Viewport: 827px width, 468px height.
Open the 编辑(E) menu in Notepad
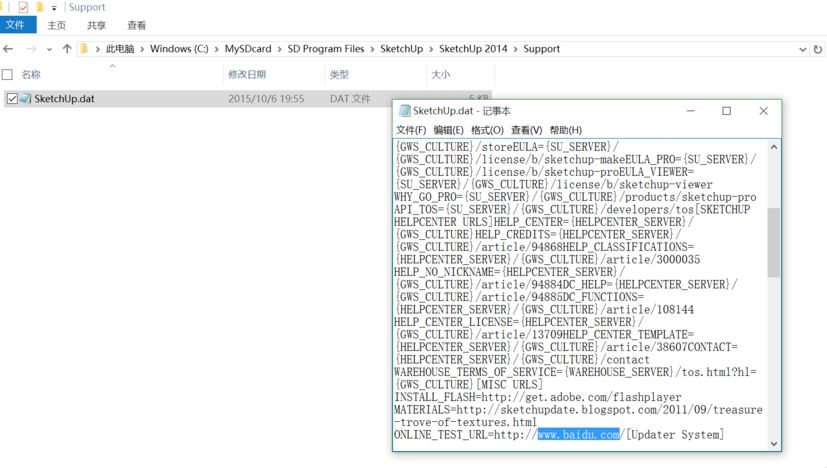[x=448, y=130]
